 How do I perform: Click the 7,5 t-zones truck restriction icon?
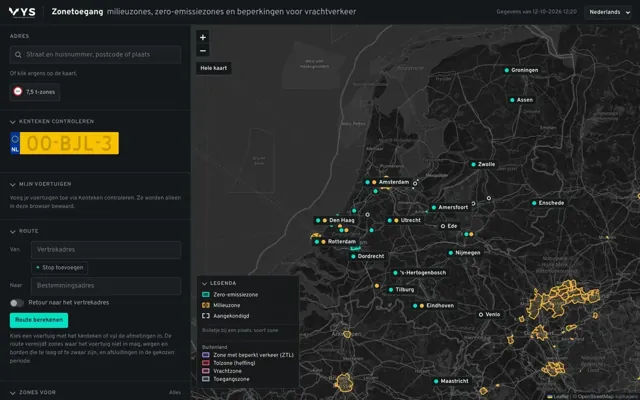(18, 91)
